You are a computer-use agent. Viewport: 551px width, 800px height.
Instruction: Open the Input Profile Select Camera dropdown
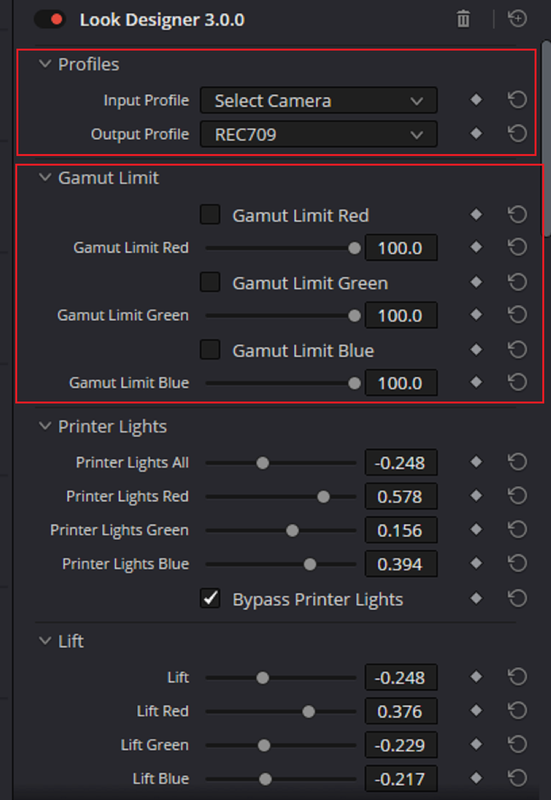318,101
